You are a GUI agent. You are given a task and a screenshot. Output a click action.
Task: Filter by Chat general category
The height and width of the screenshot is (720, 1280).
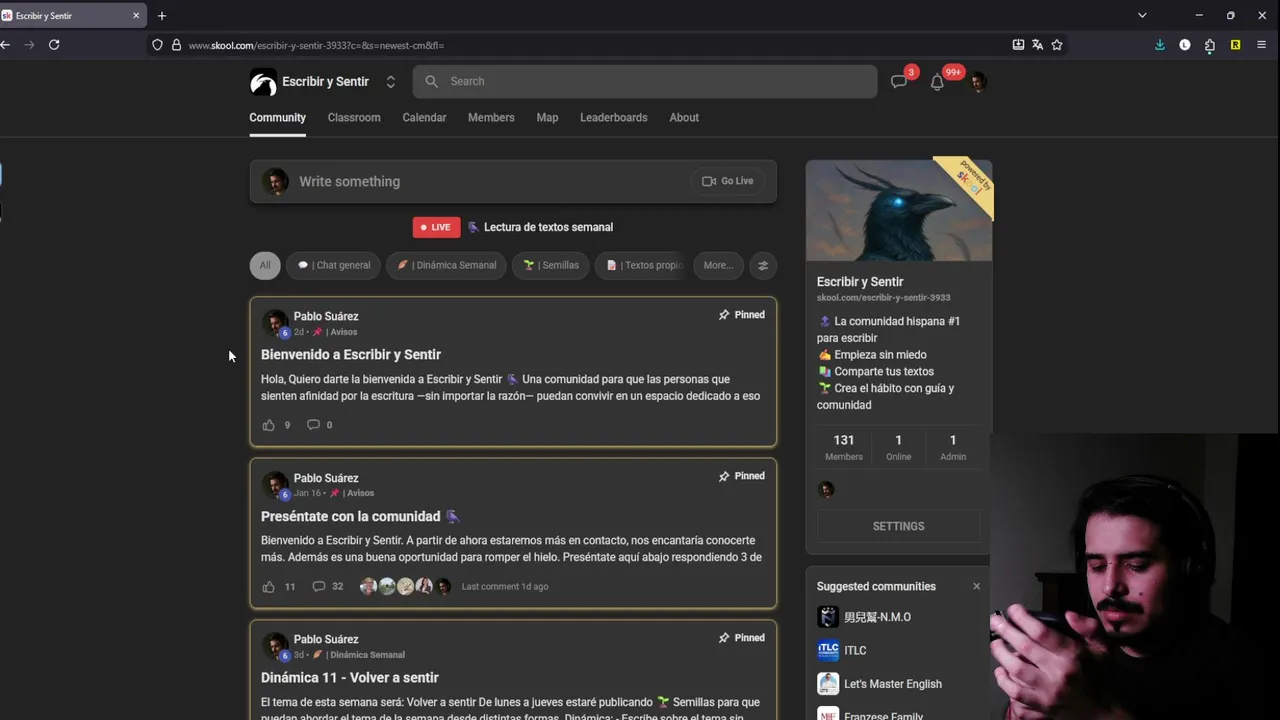334,265
